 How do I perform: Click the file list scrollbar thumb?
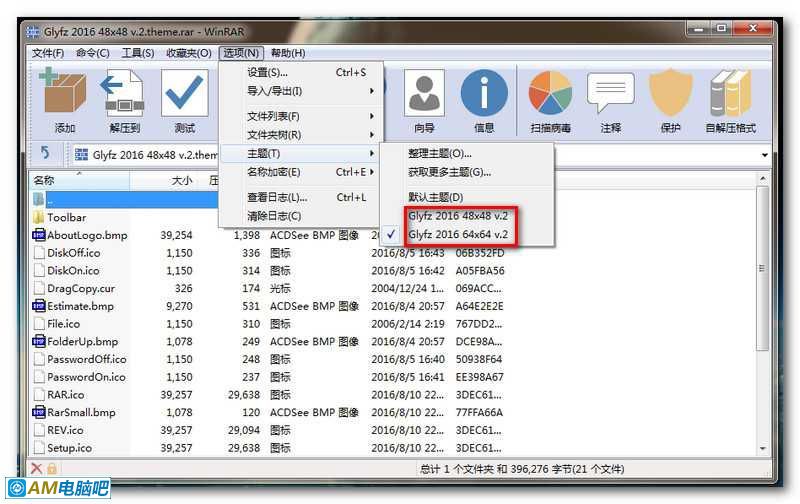tap(762, 269)
